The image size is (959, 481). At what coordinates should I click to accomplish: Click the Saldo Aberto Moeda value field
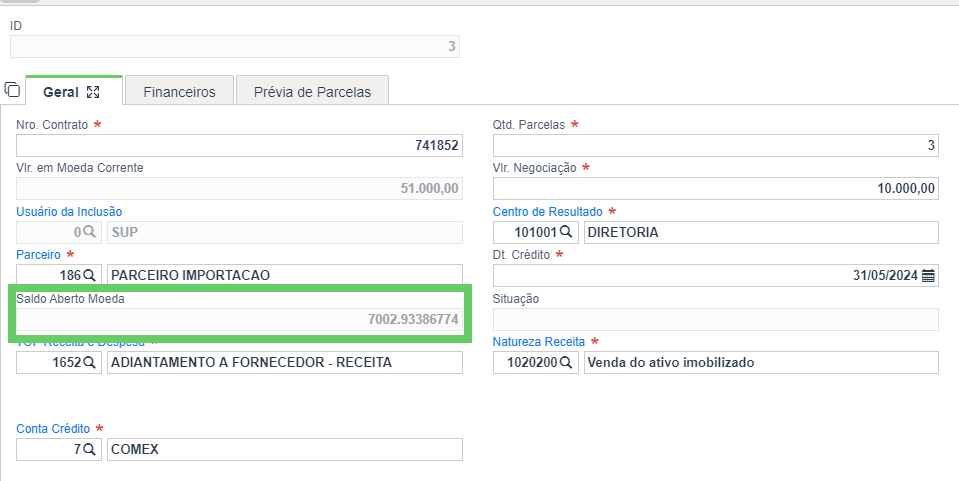239,319
